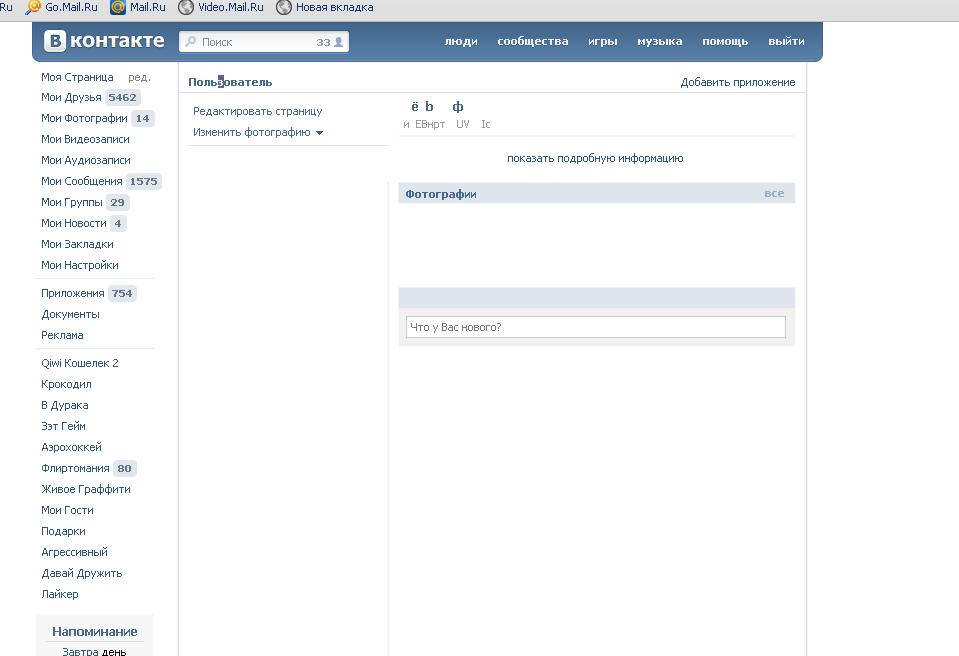Open the сообщества menu item
Screen dimensions: 959x656
coord(533,41)
